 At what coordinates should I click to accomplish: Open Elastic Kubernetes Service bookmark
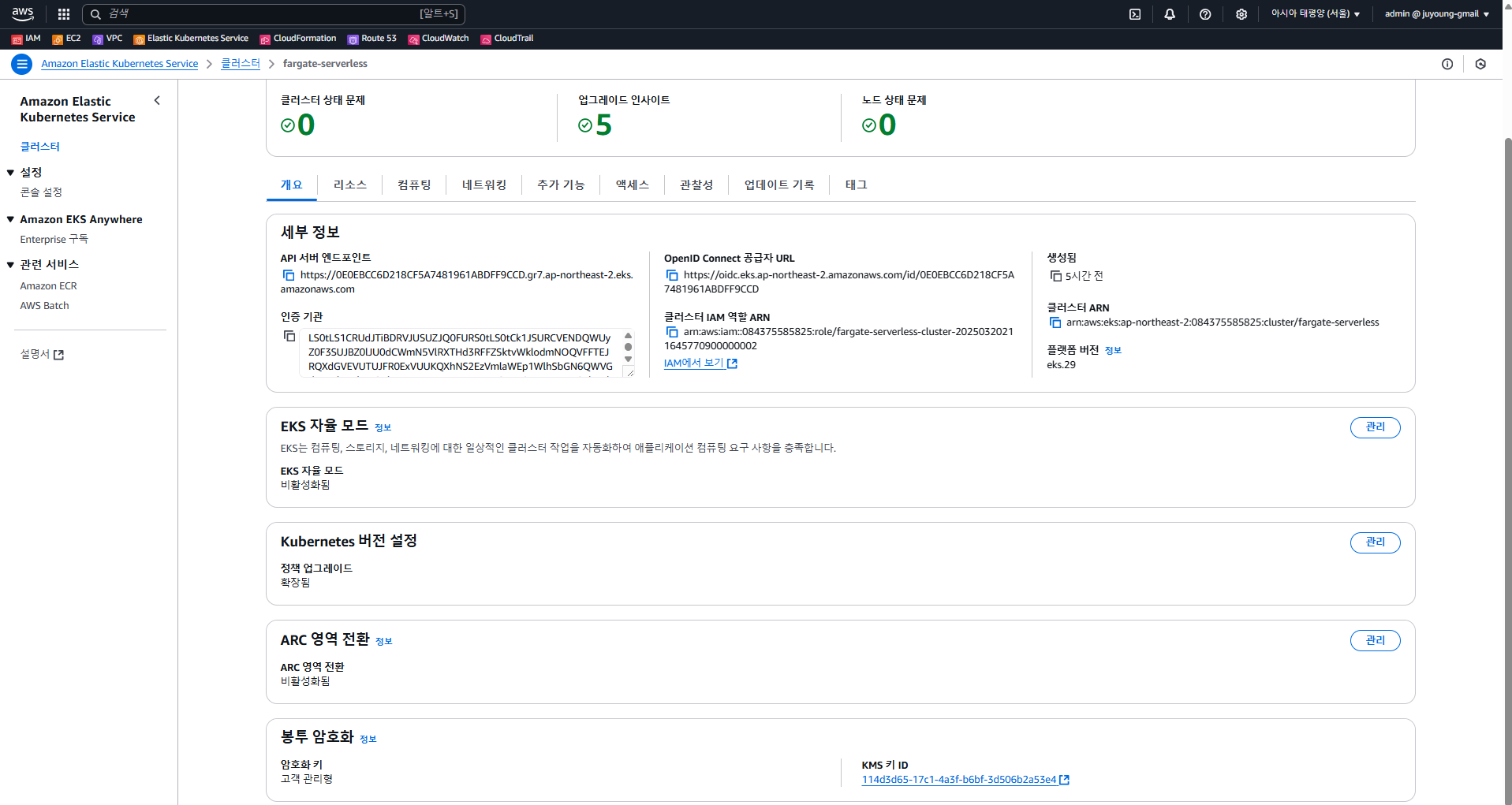click(191, 39)
